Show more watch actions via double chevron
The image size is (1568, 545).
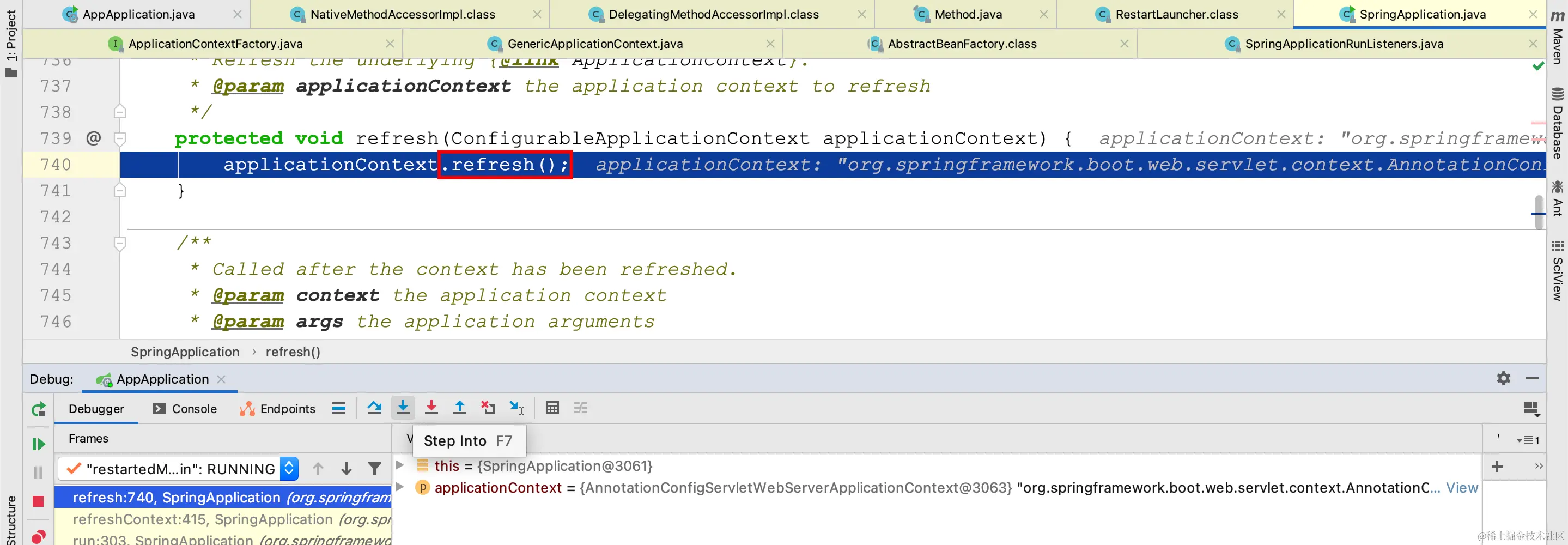pyautogui.click(x=1539, y=466)
